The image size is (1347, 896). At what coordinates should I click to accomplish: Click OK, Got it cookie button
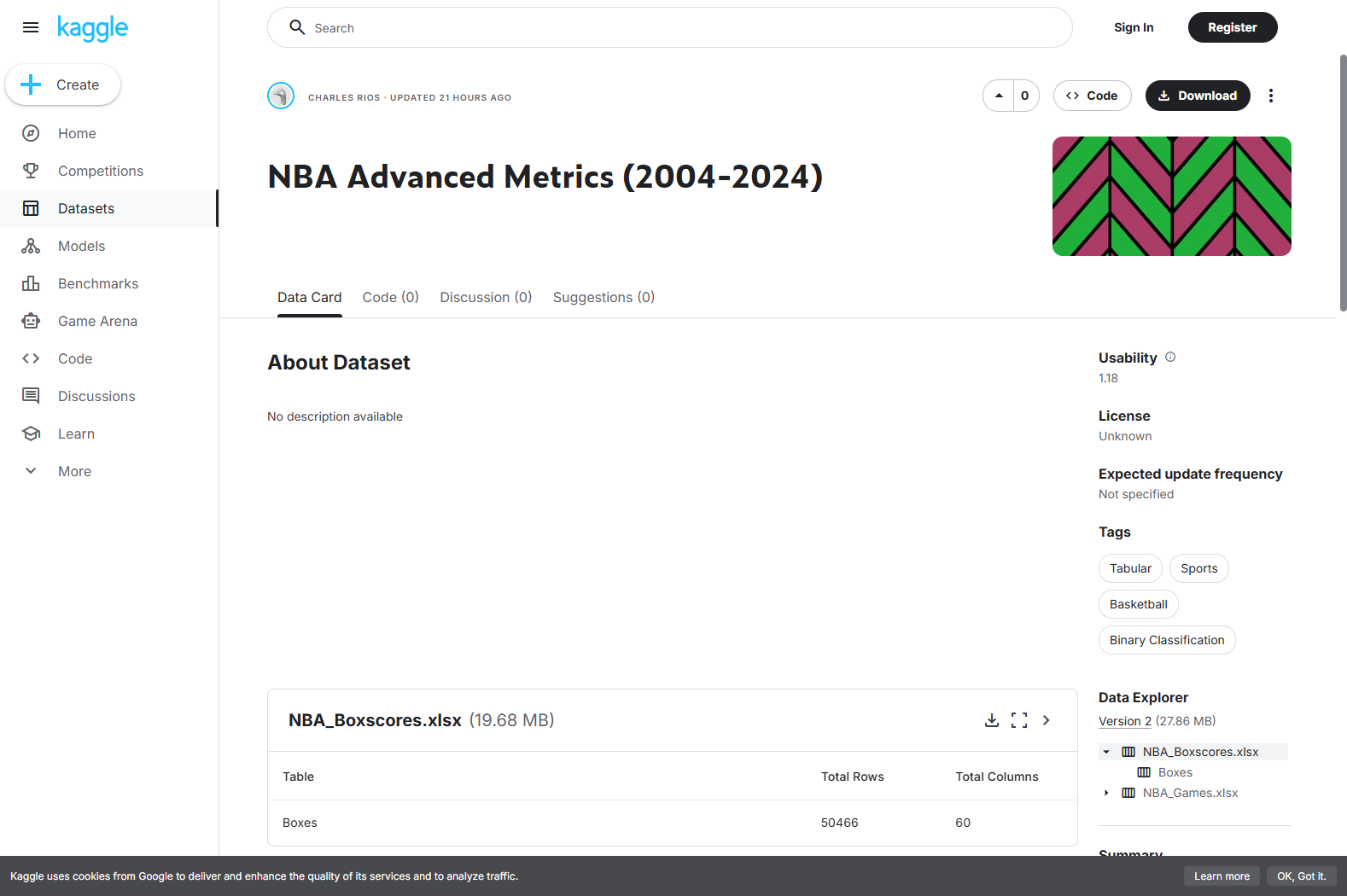point(1302,876)
